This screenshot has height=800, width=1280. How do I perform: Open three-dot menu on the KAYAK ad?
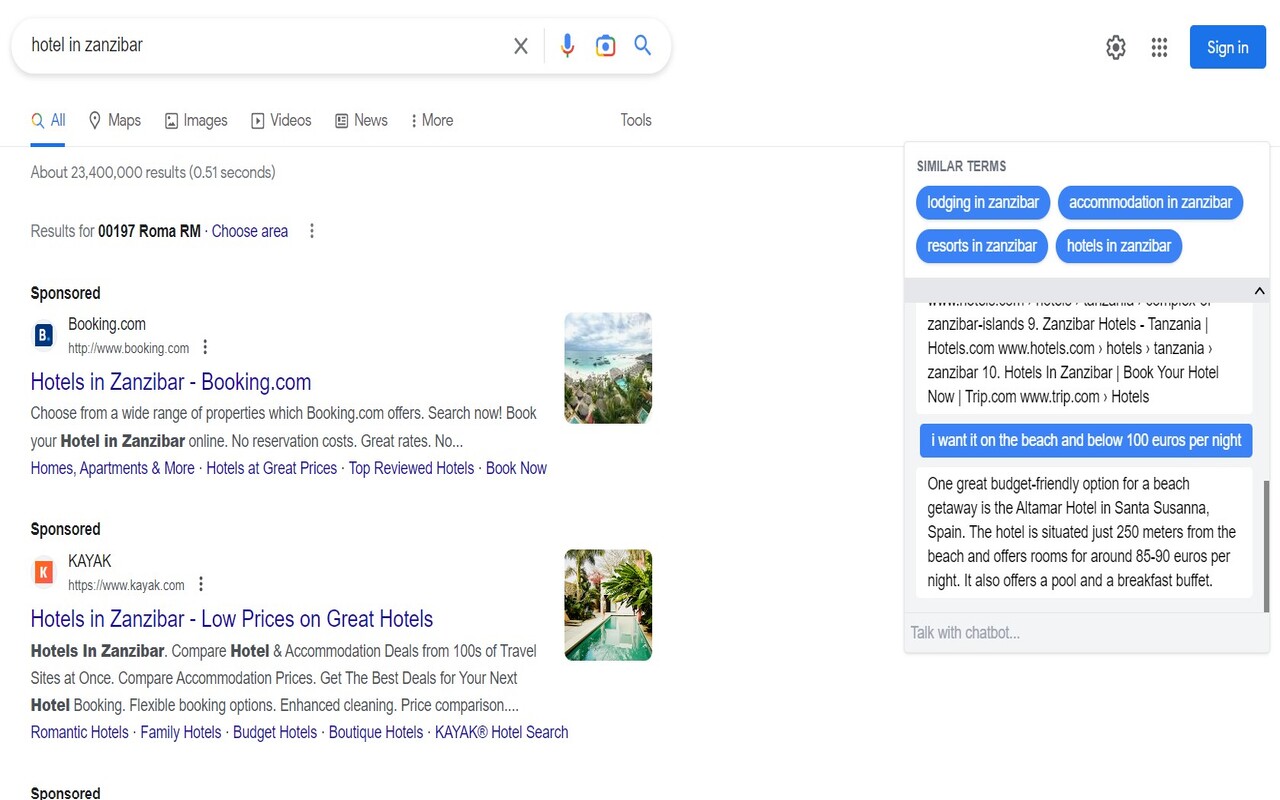coord(201,583)
